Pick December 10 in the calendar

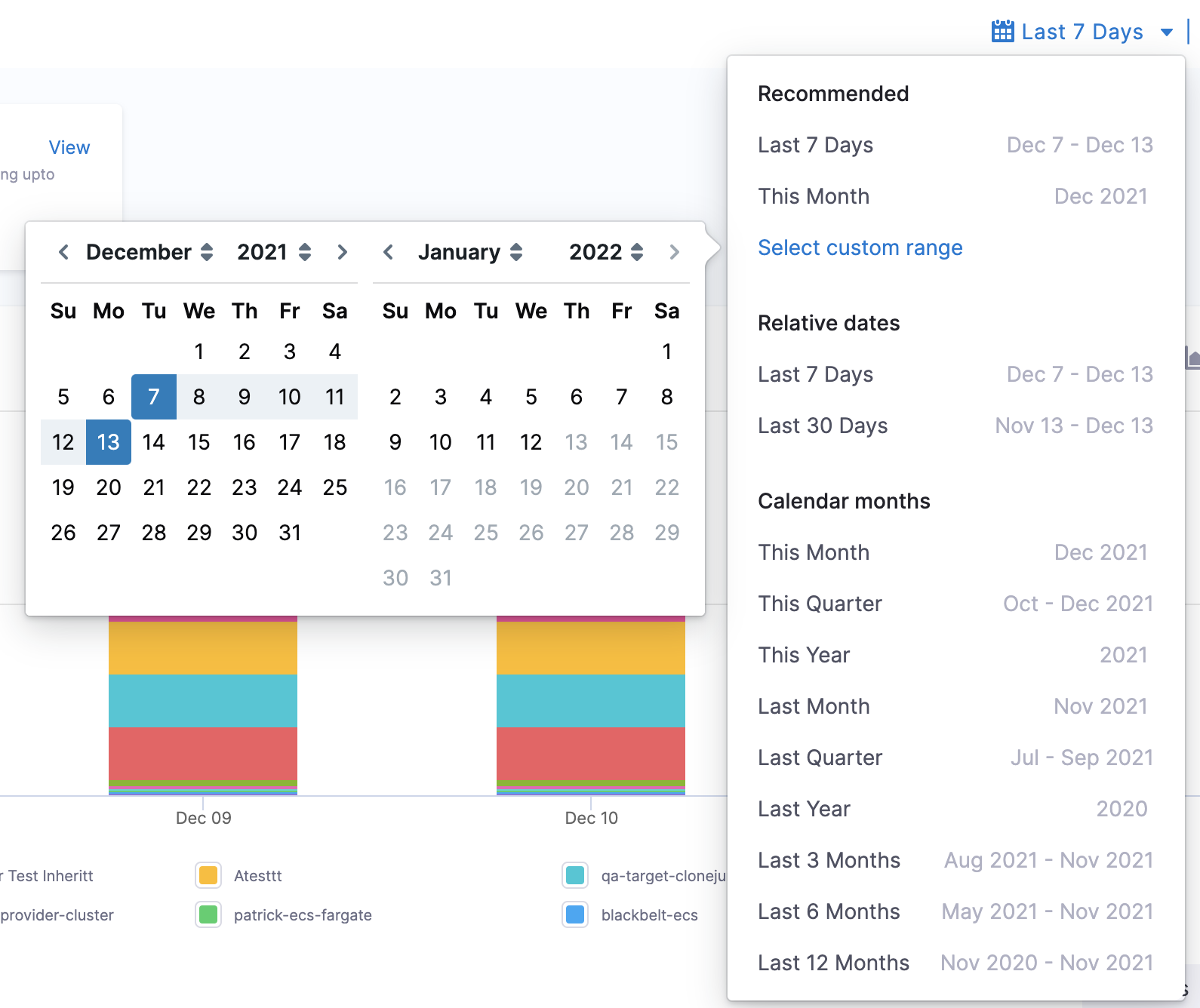click(x=290, y=397)
